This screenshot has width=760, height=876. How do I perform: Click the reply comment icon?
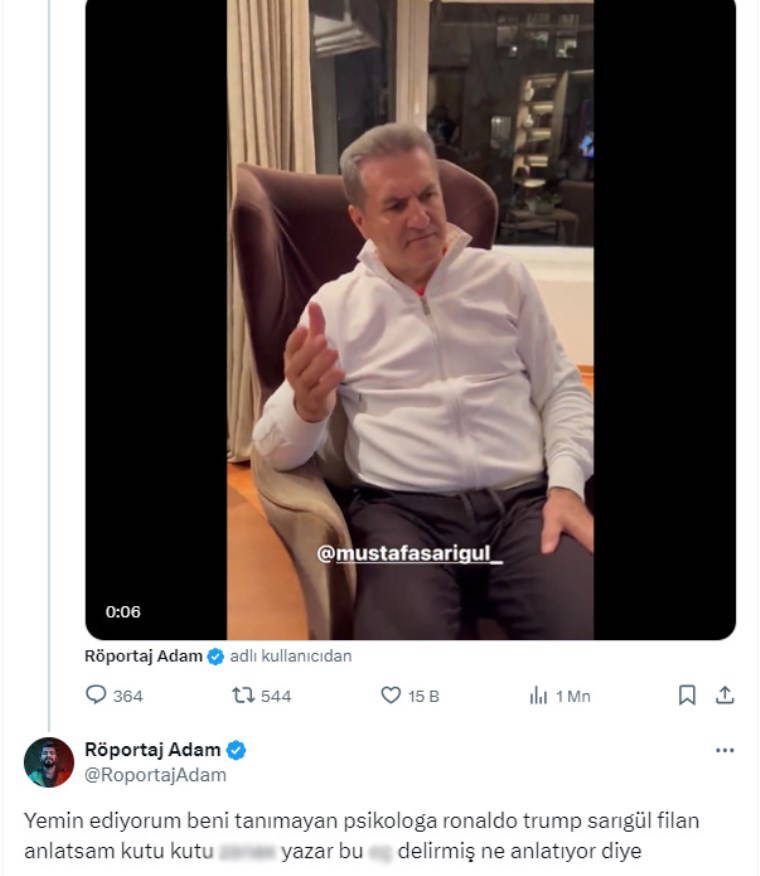[96, 695]
